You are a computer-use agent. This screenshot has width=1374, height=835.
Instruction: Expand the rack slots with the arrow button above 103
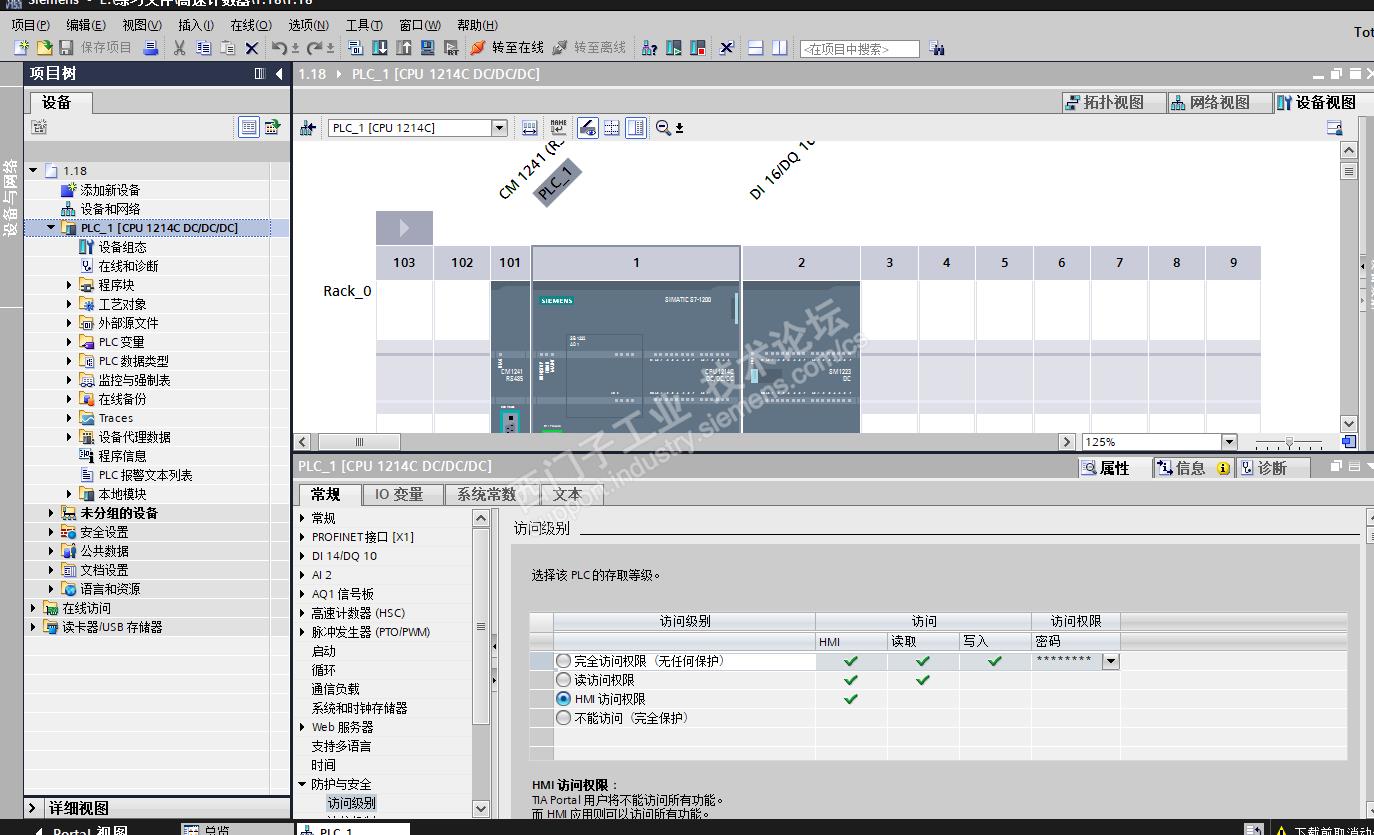point(404,228)
